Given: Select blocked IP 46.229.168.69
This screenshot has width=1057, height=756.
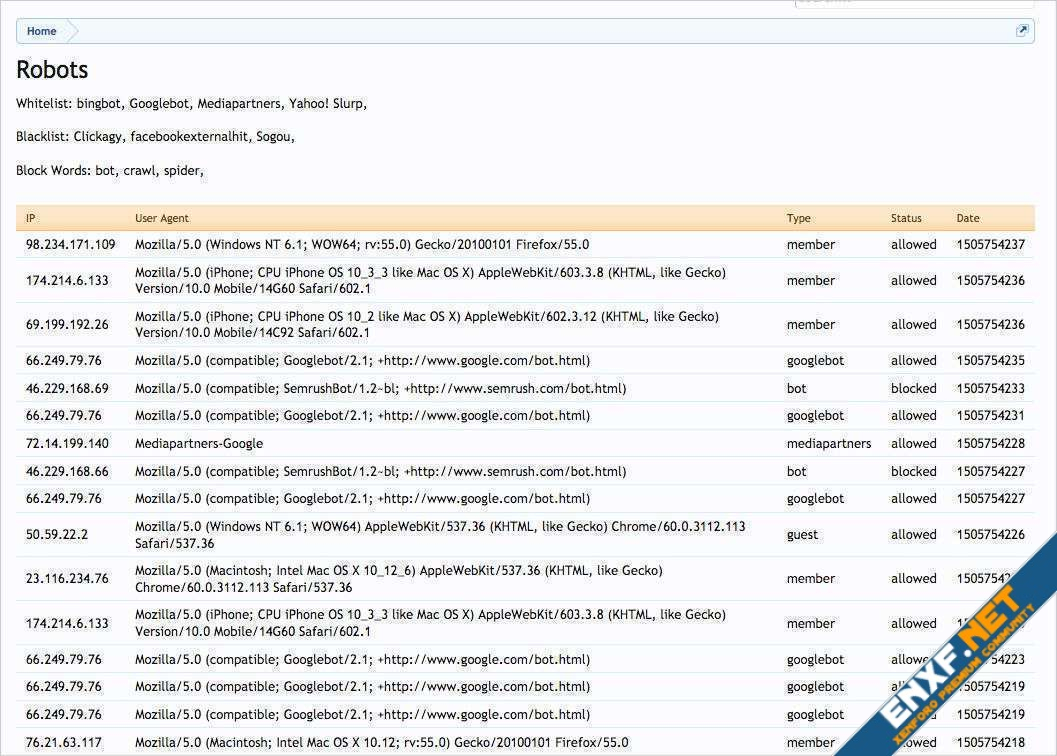Looking at the screenshot, I should [x=67, y=388].
